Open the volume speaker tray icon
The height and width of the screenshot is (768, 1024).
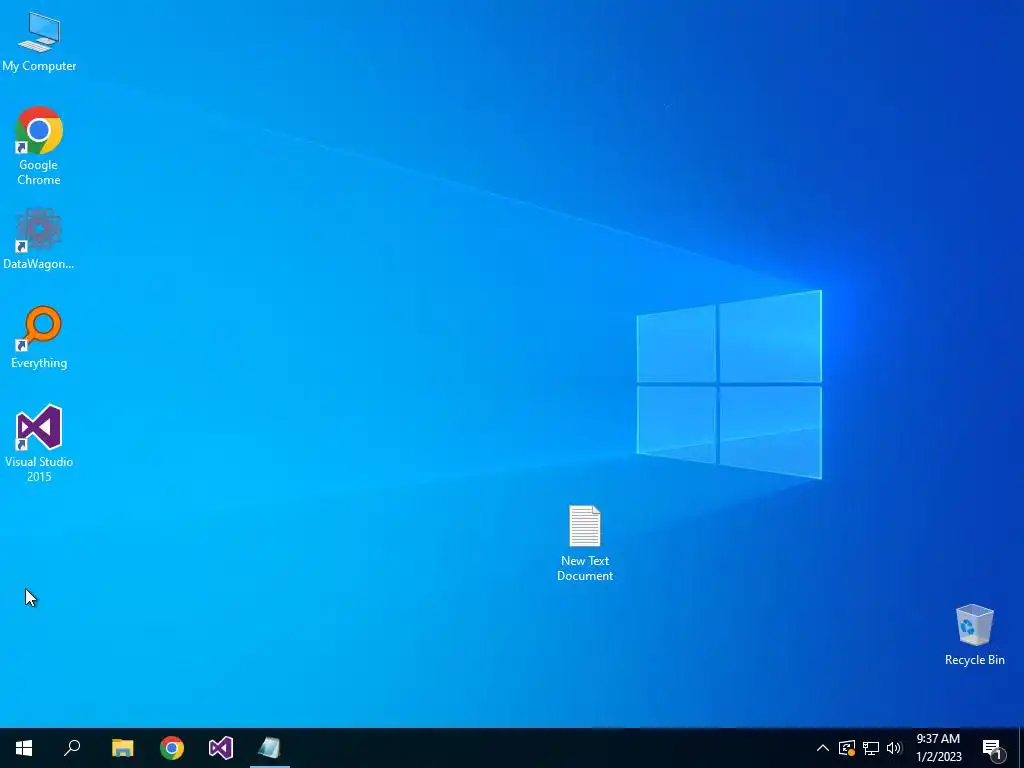point(894,748)
